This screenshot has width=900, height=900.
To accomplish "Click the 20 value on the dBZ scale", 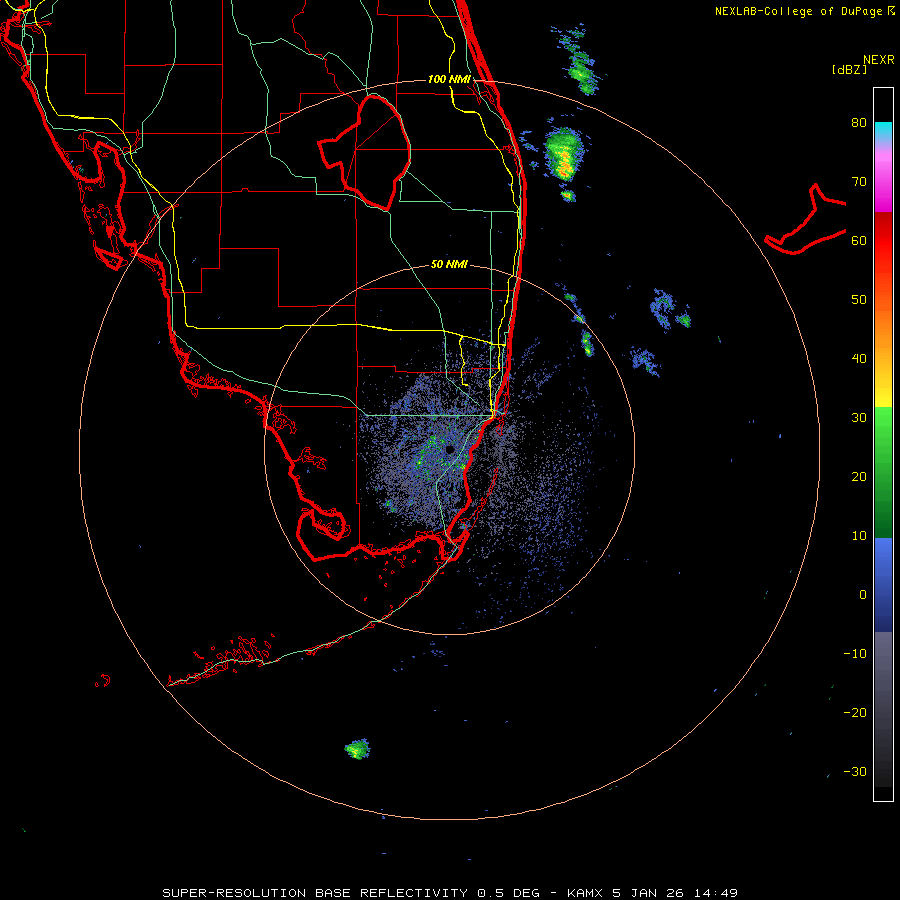I will 859,477.
